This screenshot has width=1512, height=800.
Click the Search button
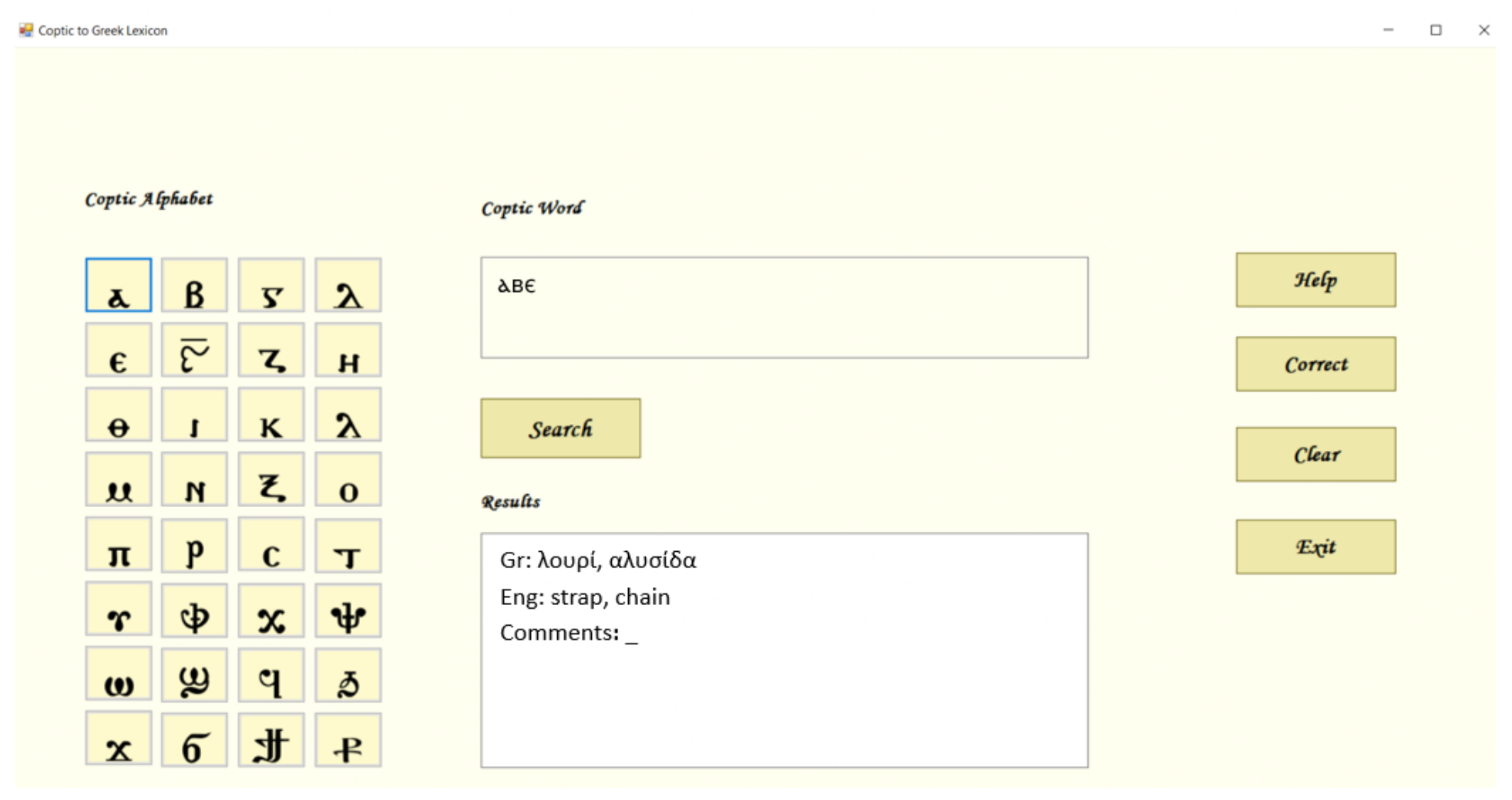click(560, 428)
